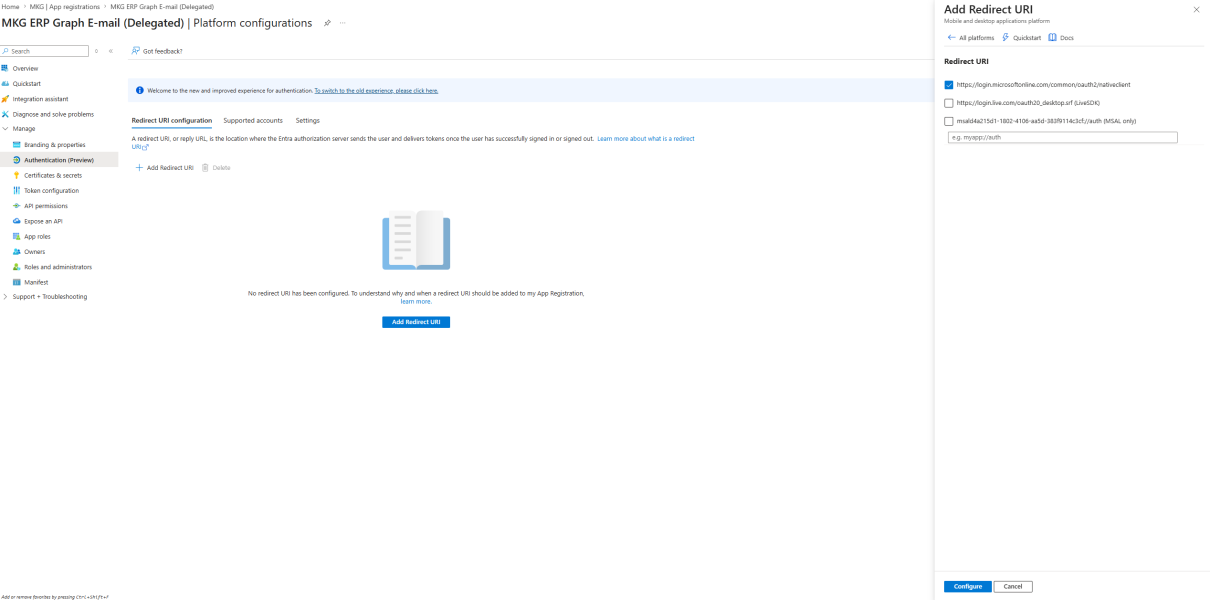Open the learn more link under the empty state

[x=416, y=301]
